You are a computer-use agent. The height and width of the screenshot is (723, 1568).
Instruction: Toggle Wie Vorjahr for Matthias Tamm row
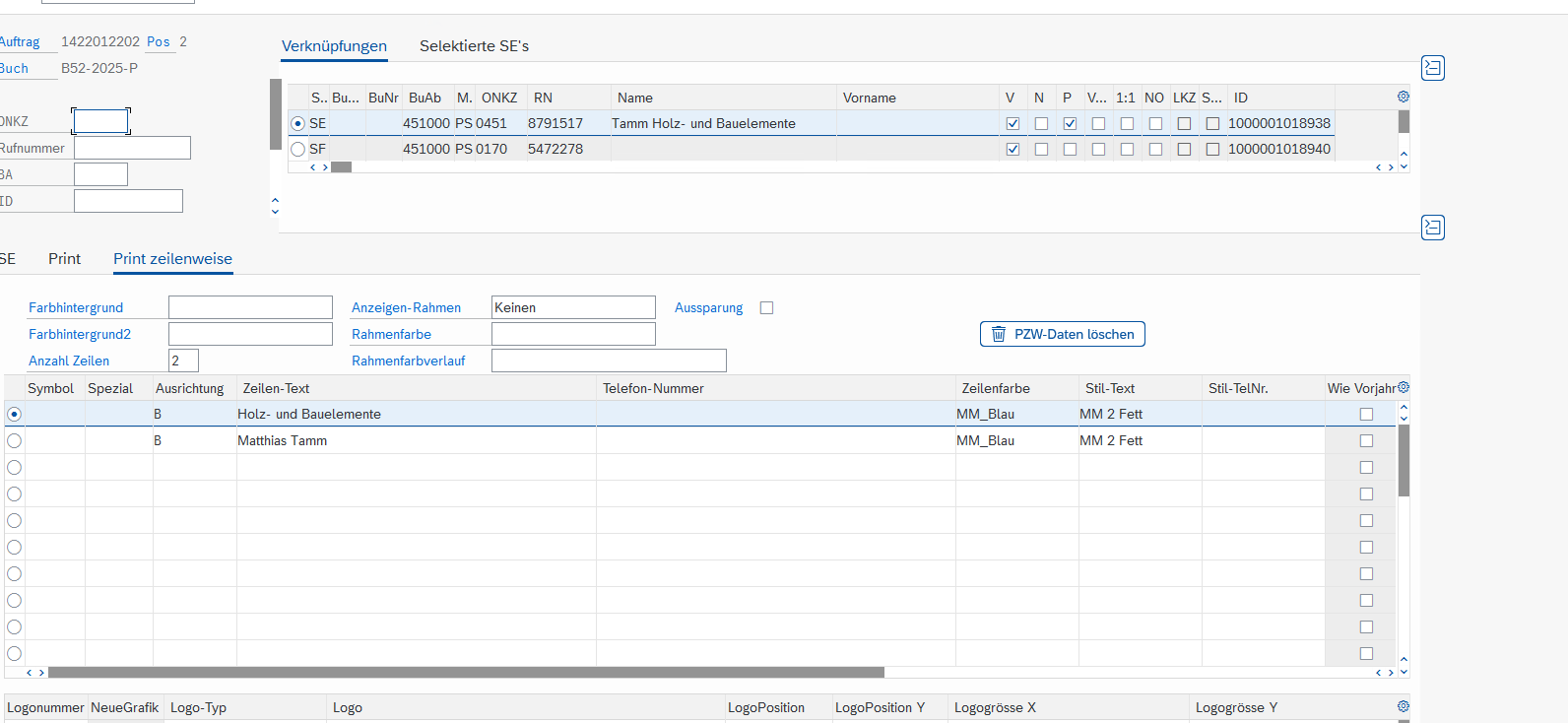coord(1366,440)
